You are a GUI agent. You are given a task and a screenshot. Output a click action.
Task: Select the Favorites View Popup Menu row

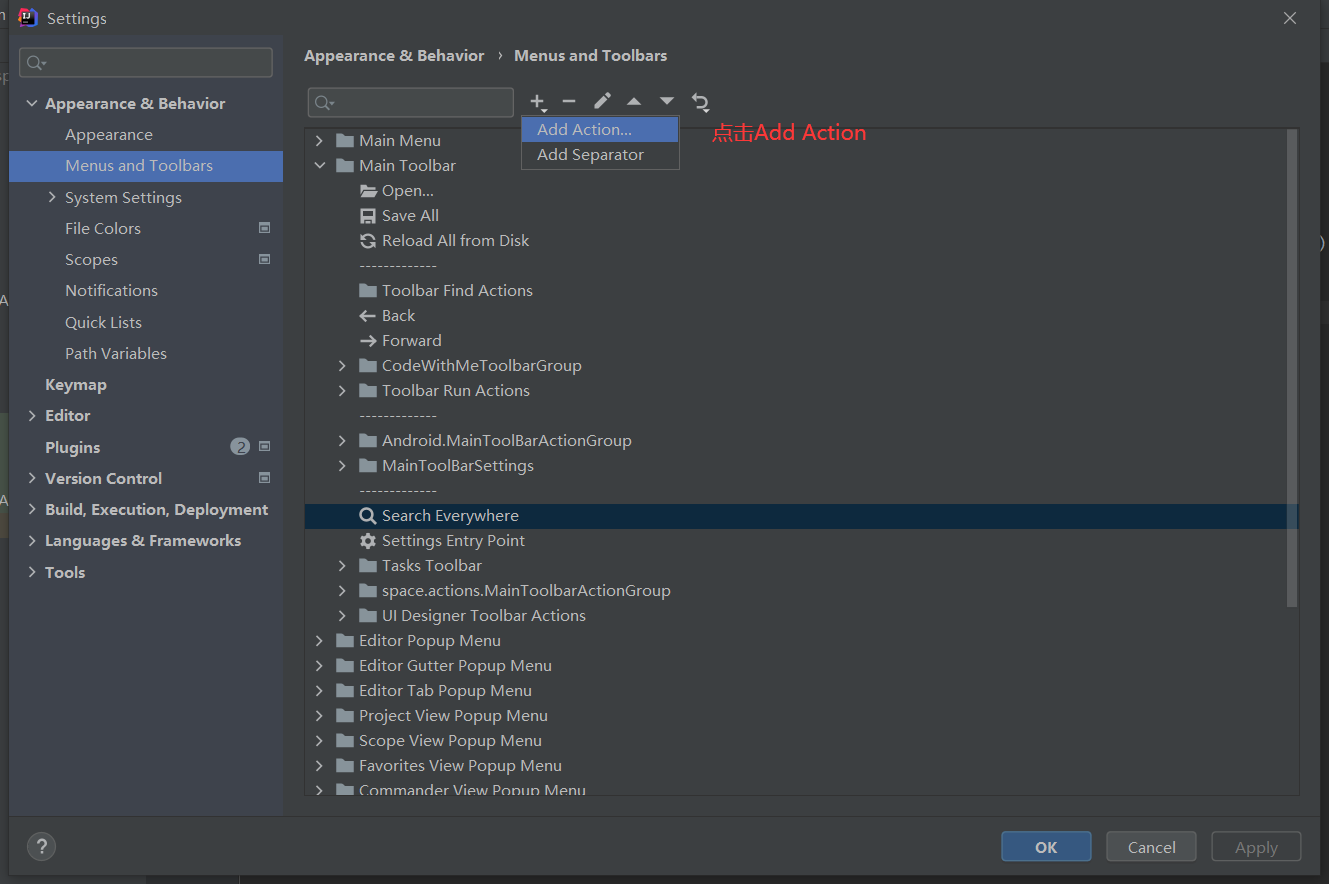[801, 766]
